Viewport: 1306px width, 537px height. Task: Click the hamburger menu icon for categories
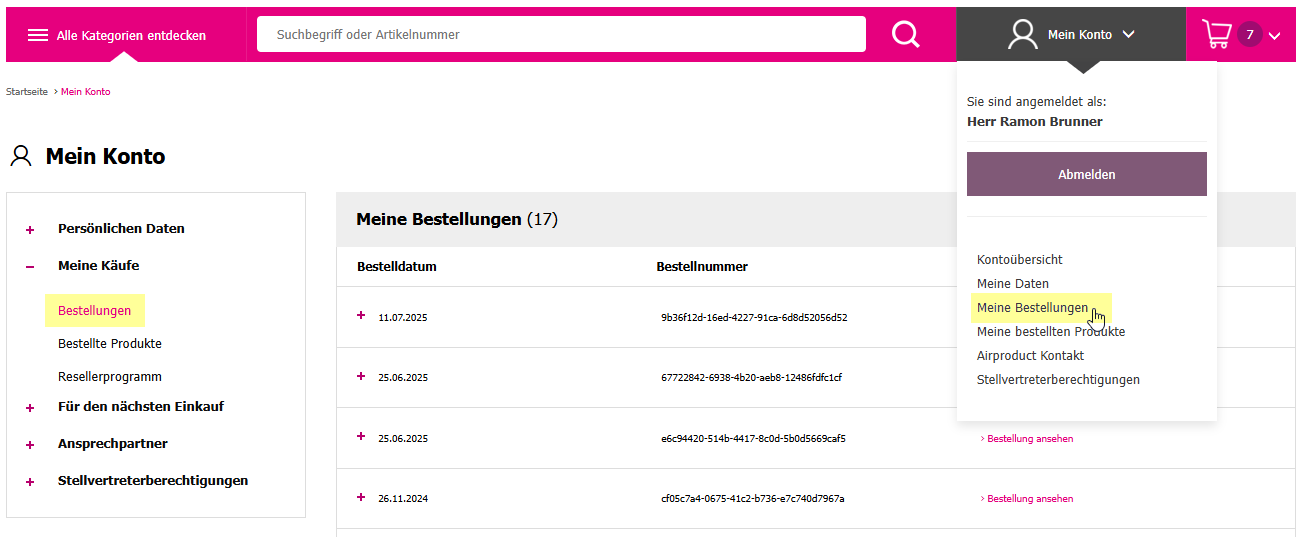click(38, 35)
